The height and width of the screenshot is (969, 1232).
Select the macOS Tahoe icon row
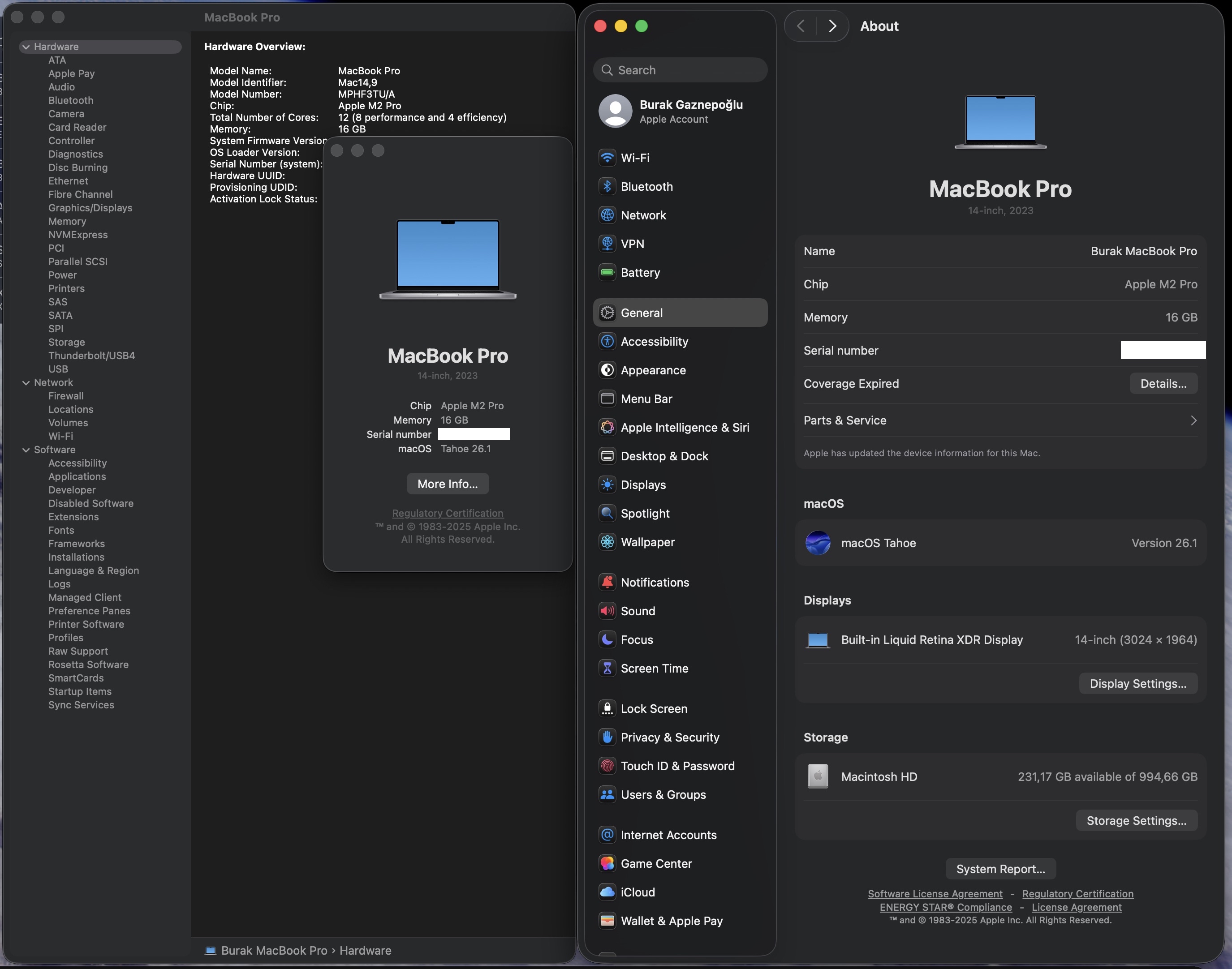pyautogui.click(x=818, y=543)
